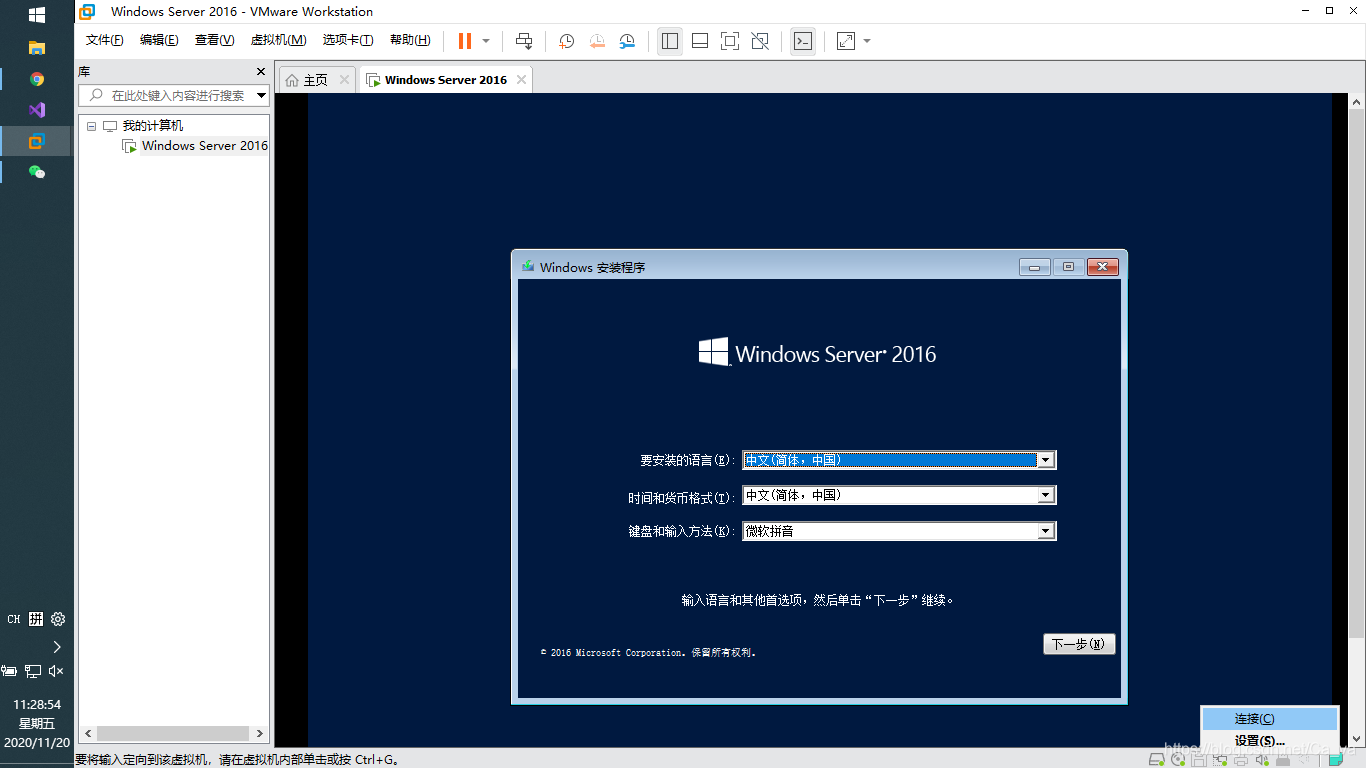Expand the hidden tray icons chevron
The height and width of the screenshot is (768, 1366).
click(x=57, y=647)
